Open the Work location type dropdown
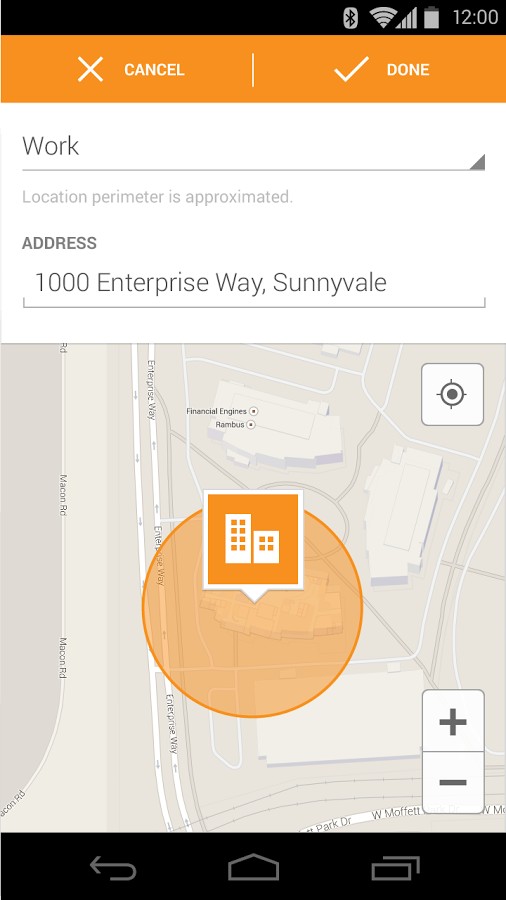 pyautogui.click(x=254, y=148)
